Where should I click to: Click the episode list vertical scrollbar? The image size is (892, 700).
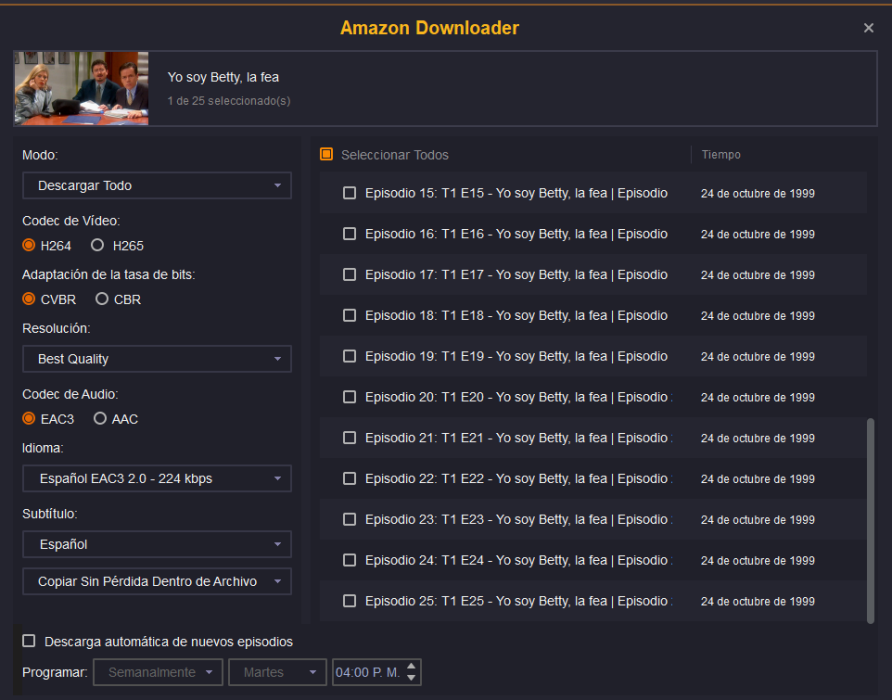[x=869, y=520]
